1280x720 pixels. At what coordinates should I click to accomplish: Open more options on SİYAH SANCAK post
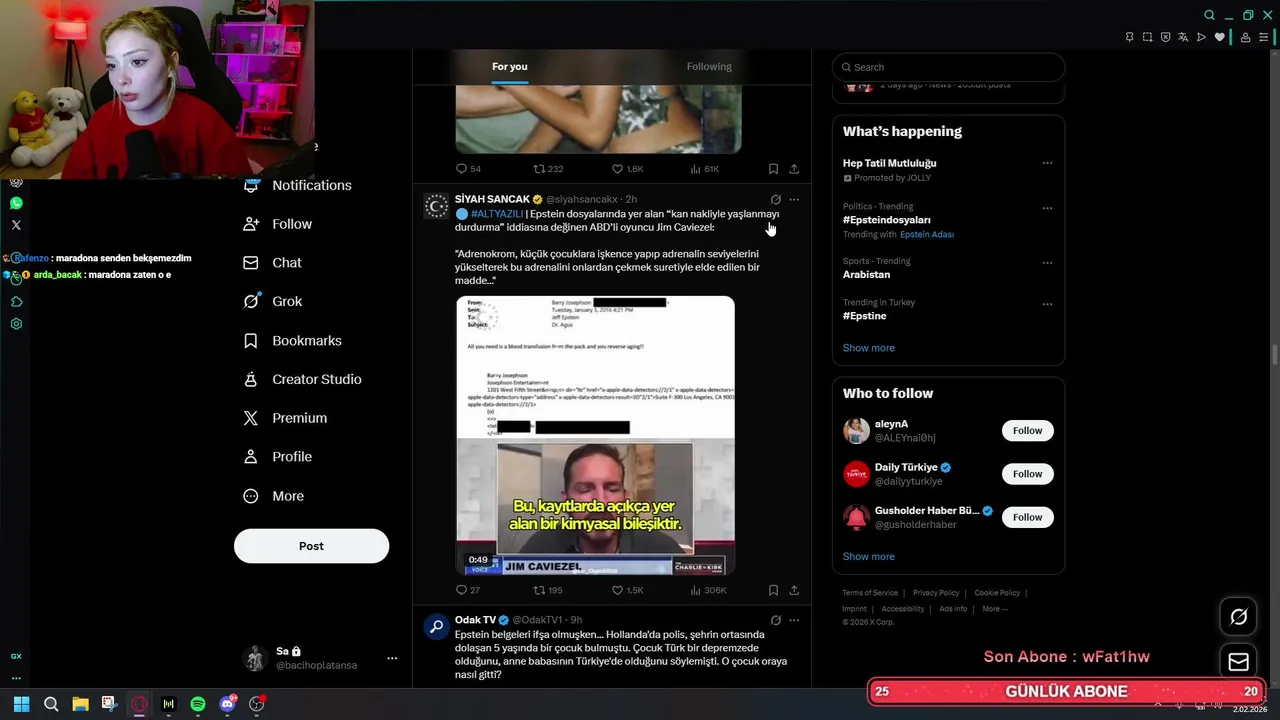point(794,199)
